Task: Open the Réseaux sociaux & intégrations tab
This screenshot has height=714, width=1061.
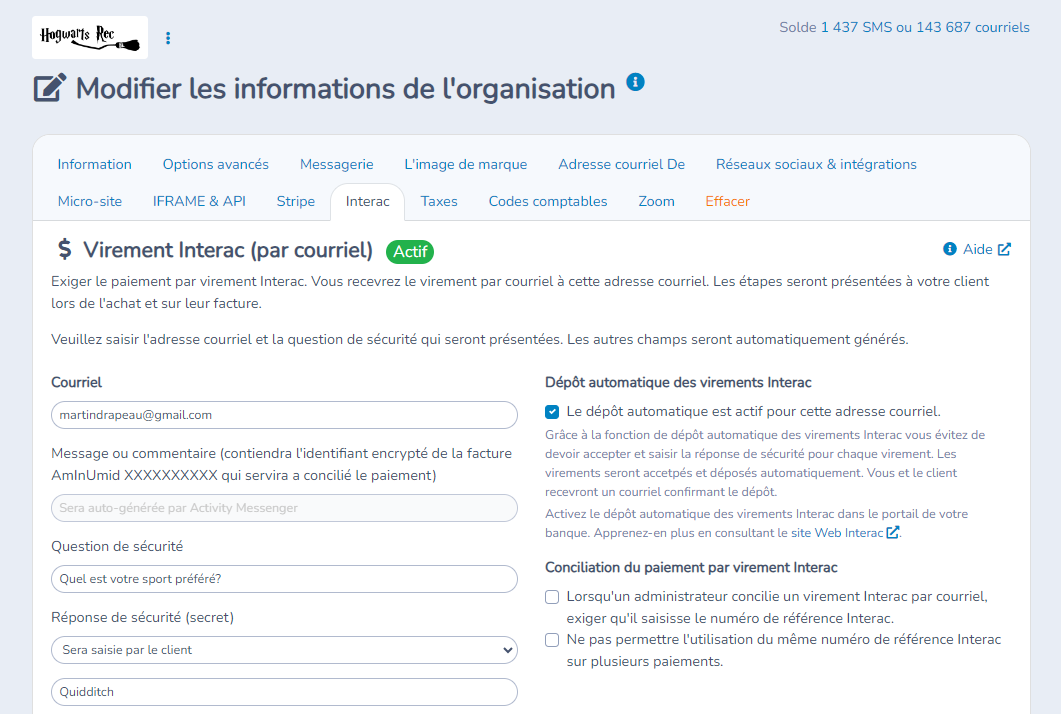Action: 816,164
